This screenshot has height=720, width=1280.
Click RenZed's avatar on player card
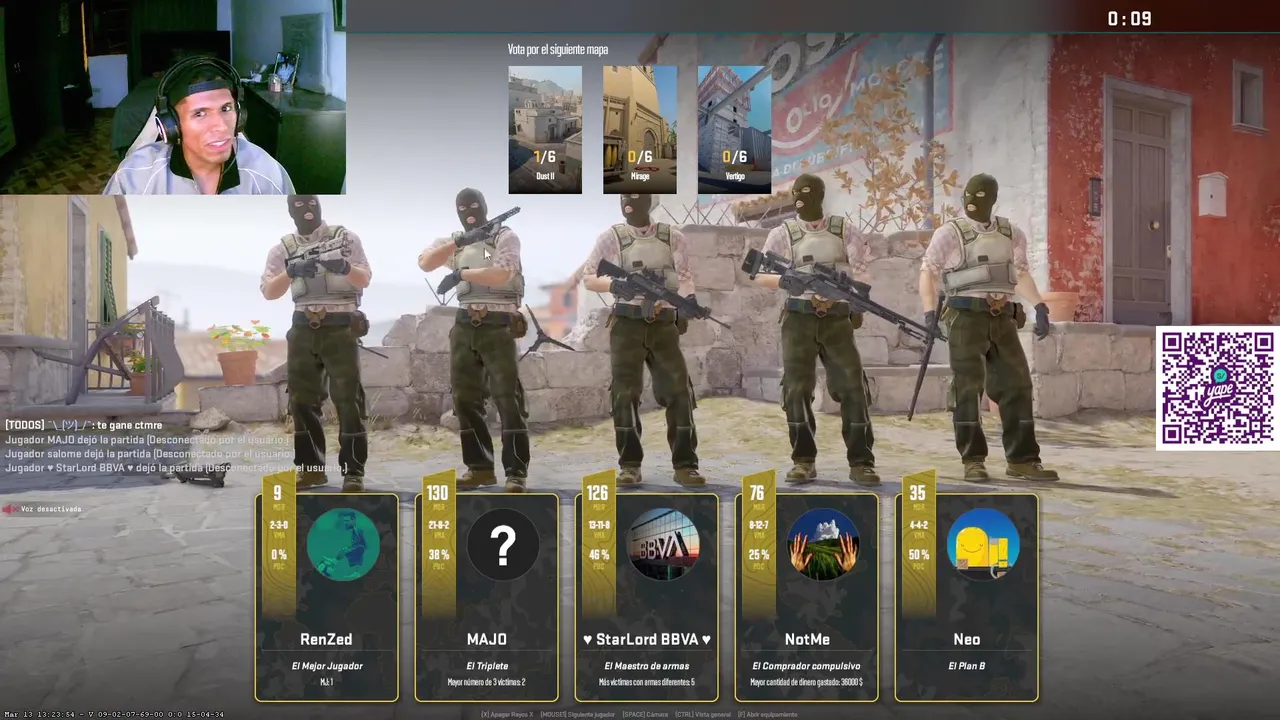[x=343, y=545]
